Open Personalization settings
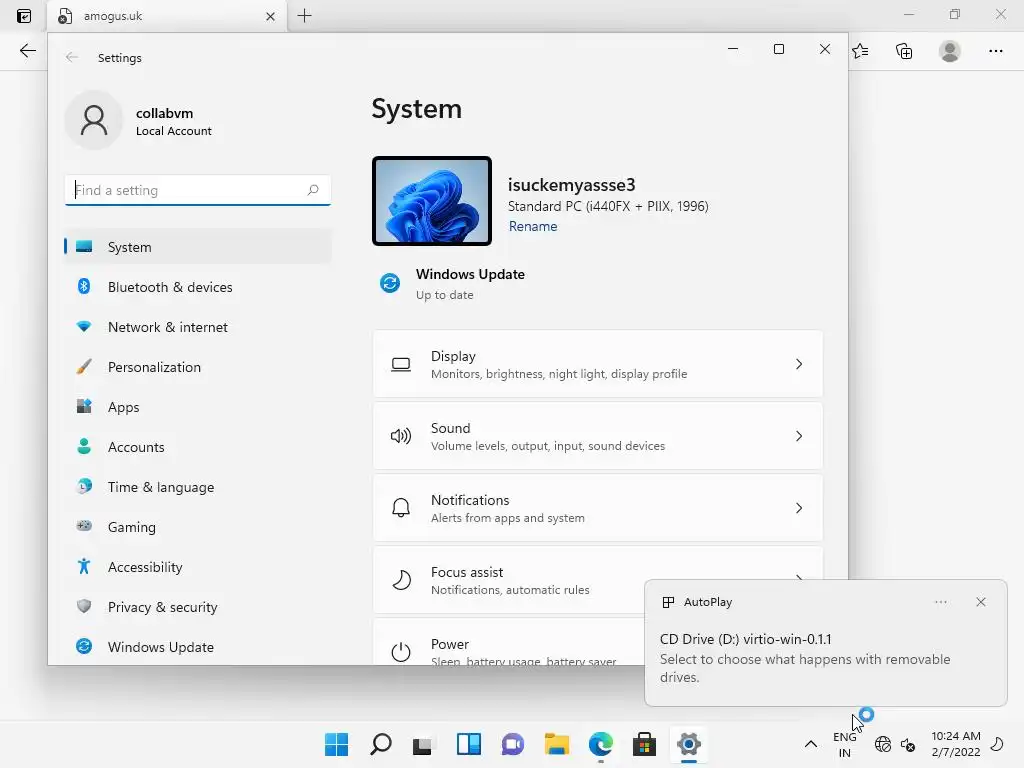 198,367
